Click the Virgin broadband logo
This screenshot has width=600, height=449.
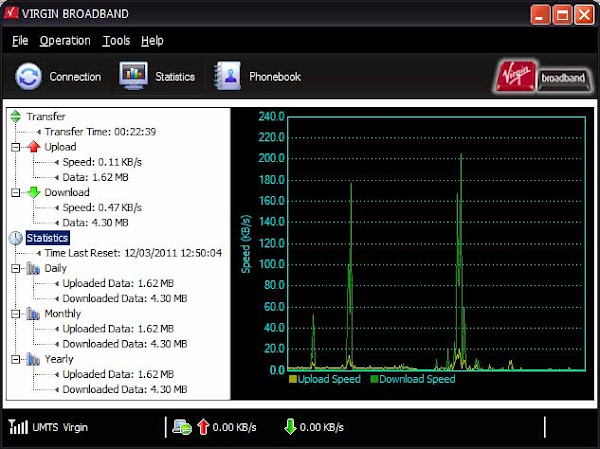tap(542, 77)
